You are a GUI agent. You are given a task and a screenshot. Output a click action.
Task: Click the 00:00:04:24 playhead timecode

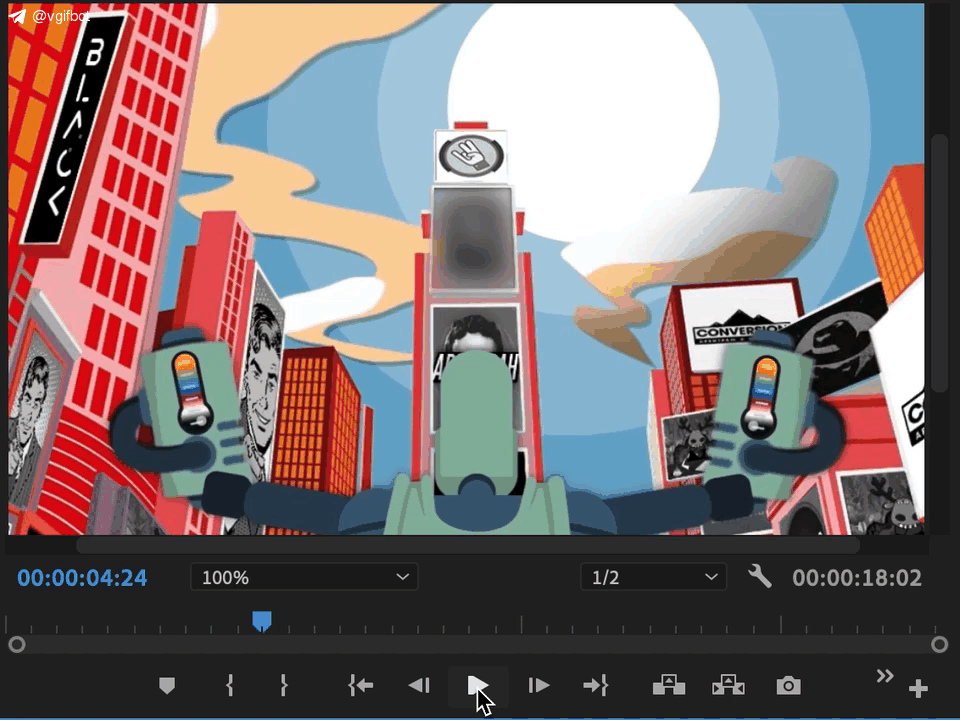coord(82,577)
